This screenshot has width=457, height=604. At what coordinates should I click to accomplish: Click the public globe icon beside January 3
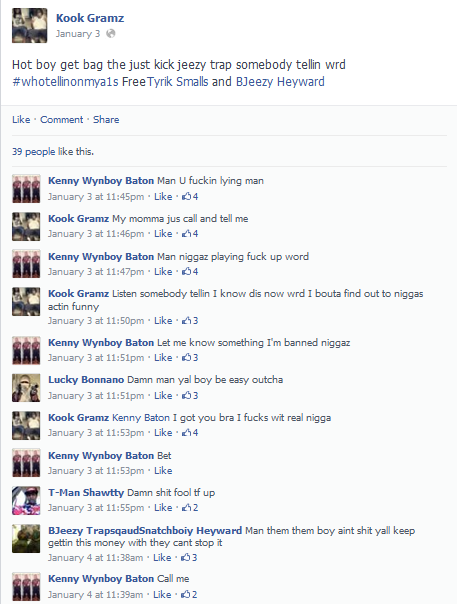pos(111,34)
